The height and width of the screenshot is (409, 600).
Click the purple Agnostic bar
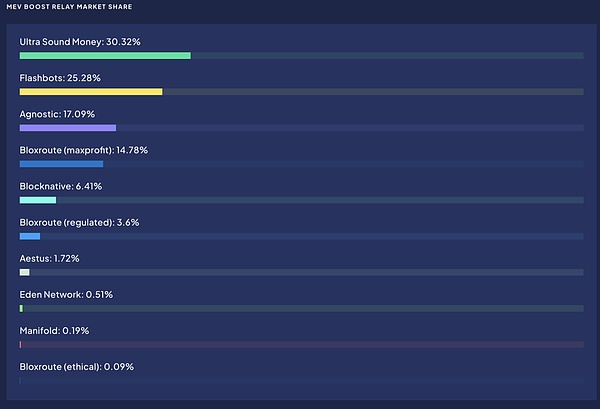pyautogui.click(x=68, y=128)
